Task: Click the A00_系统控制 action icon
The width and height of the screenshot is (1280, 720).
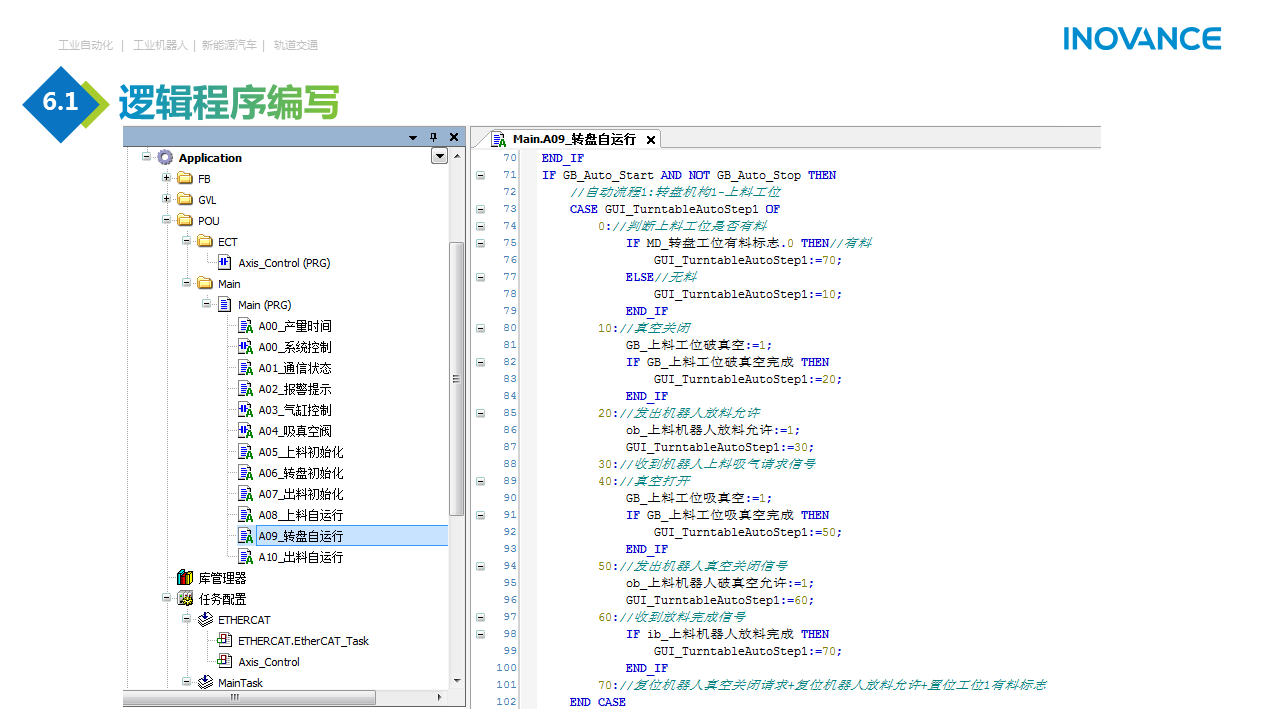Action: click(x=245, y=346)
